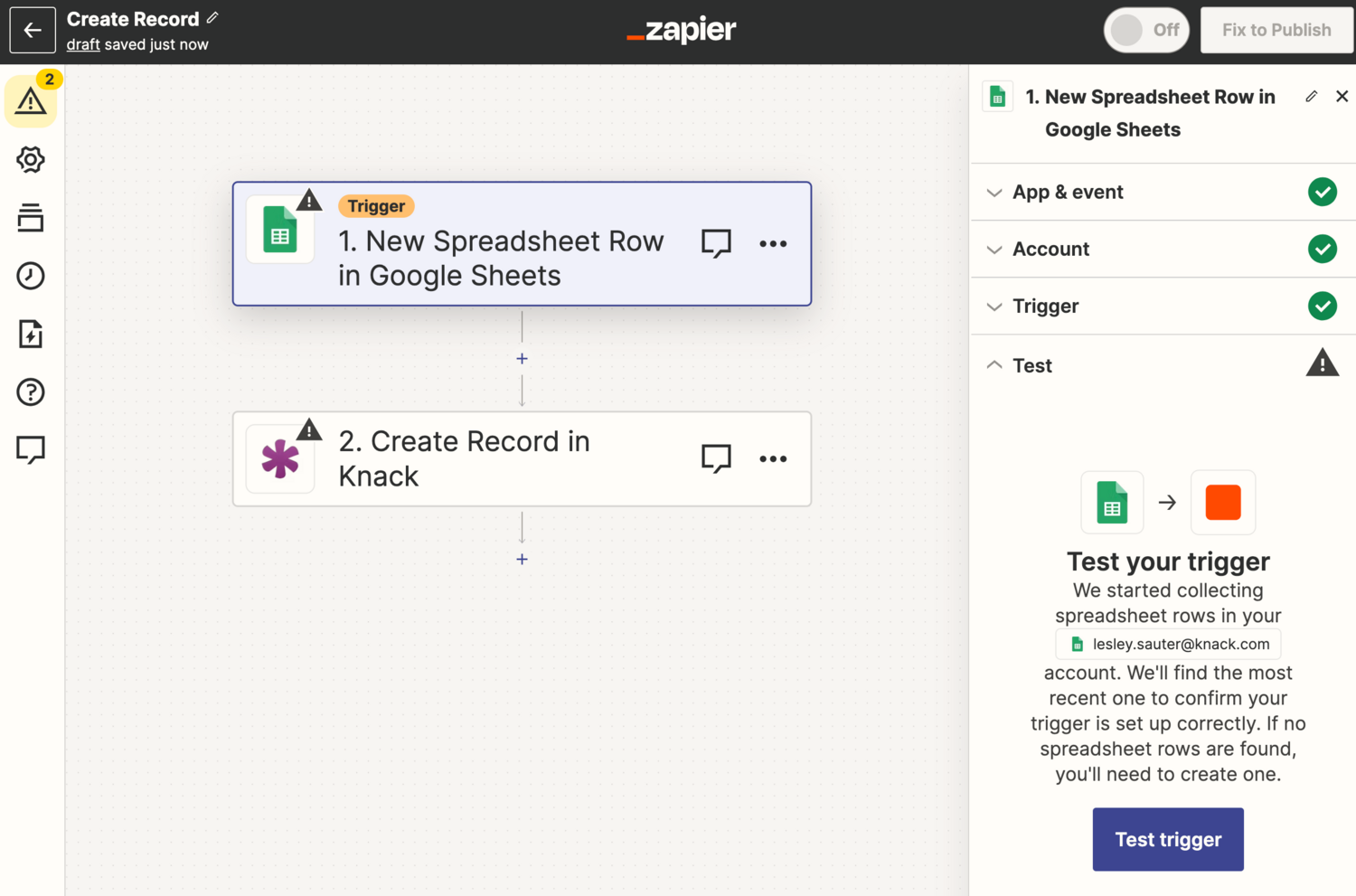Viewport: 1356px width, 896px height.
Task: View Zap history via the clock icon
Action: click(31, 276)
